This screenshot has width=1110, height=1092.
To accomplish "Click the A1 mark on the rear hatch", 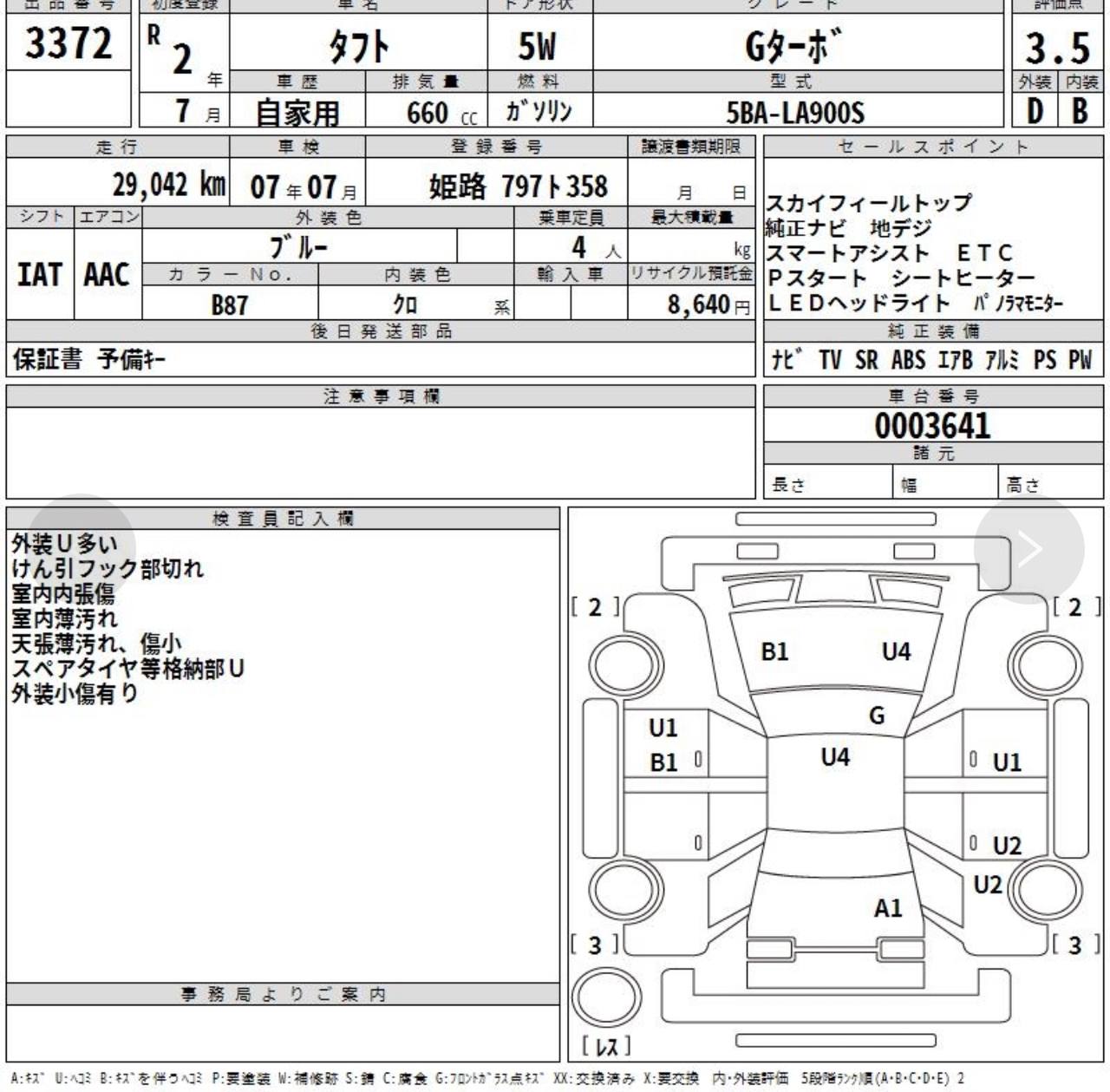I will click(888, 908).
